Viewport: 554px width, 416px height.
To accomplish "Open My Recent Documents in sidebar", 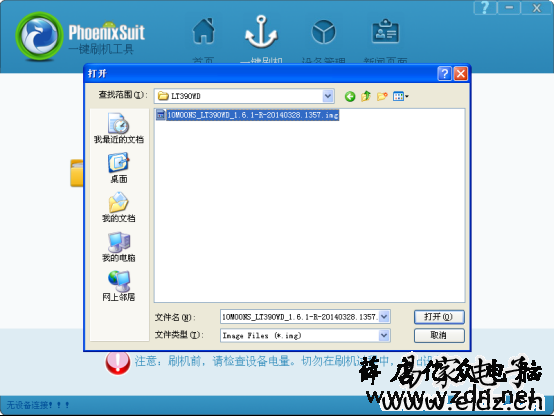I will pos(119,128).
